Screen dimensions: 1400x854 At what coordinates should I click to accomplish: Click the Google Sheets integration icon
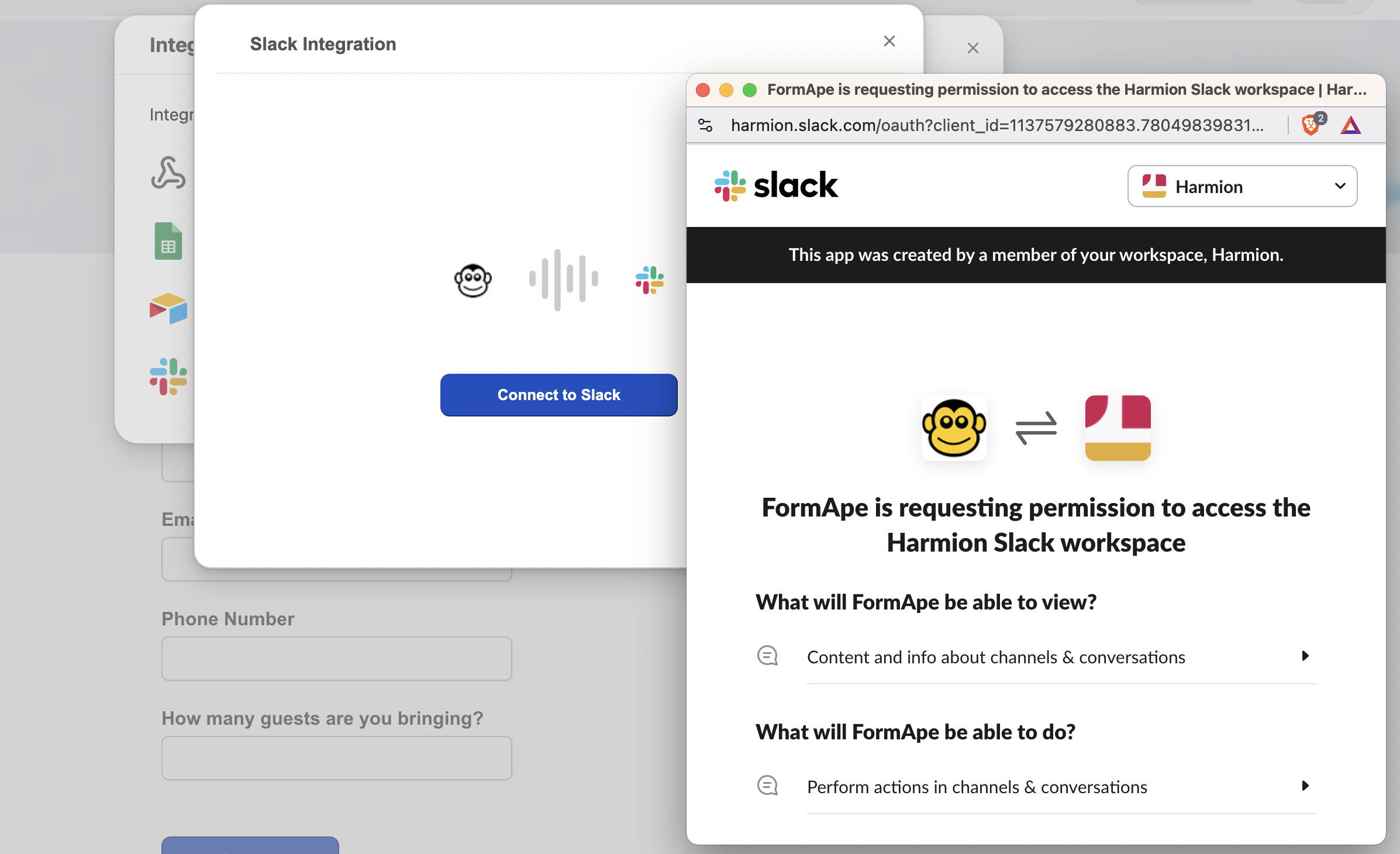(168, 243)
